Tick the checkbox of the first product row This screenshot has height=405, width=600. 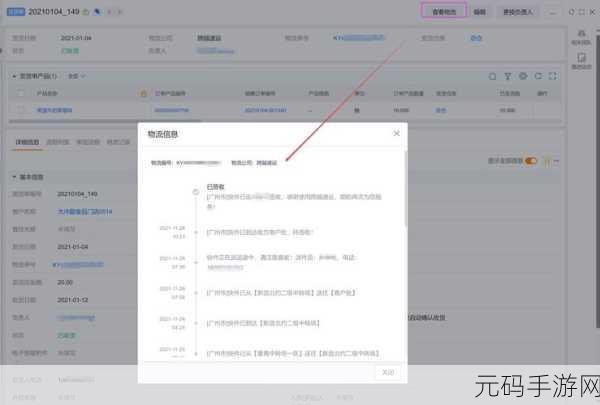point(21,110)
